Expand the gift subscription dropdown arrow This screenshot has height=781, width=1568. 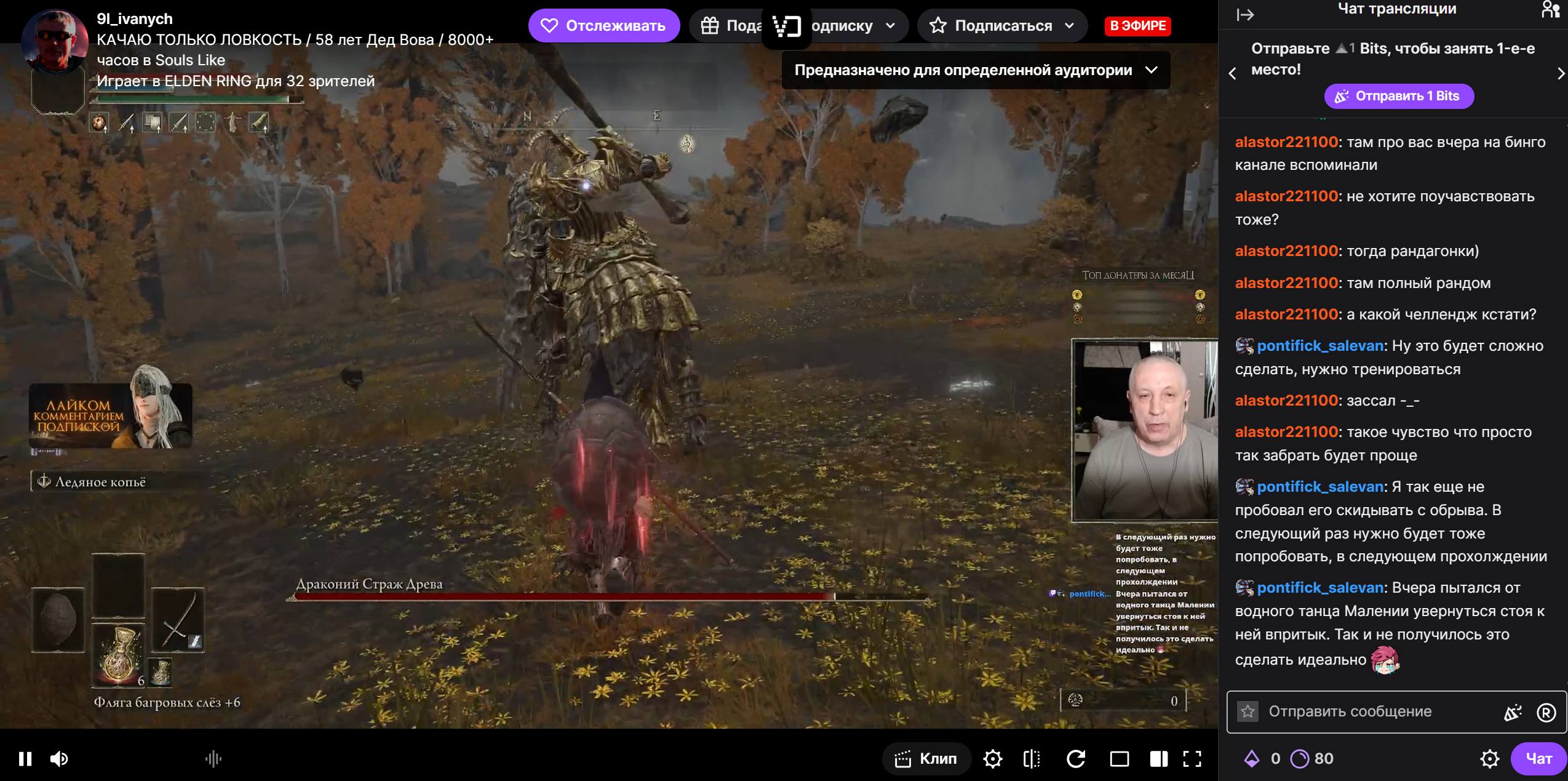(891, 26)
